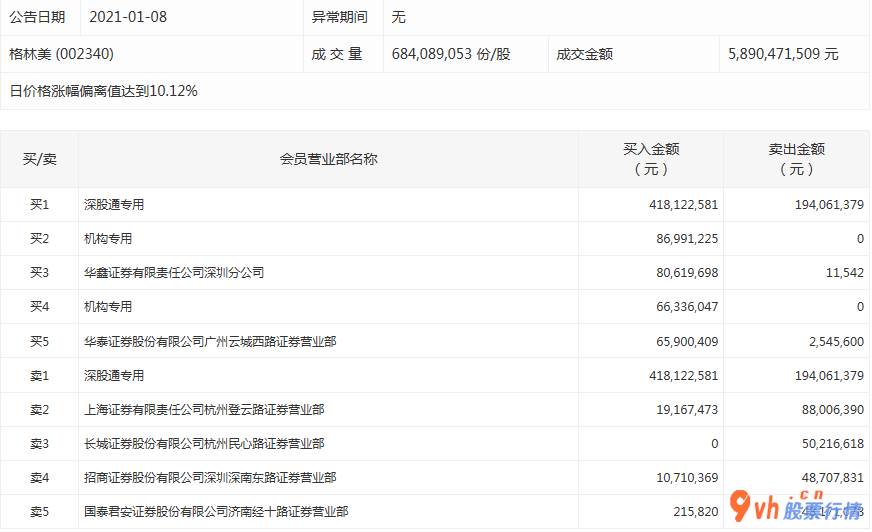Viewport: 872px width, 532px height.
Task: Click sell amount 194,061,379 in 卖1 row
Action: pos(829,375)
